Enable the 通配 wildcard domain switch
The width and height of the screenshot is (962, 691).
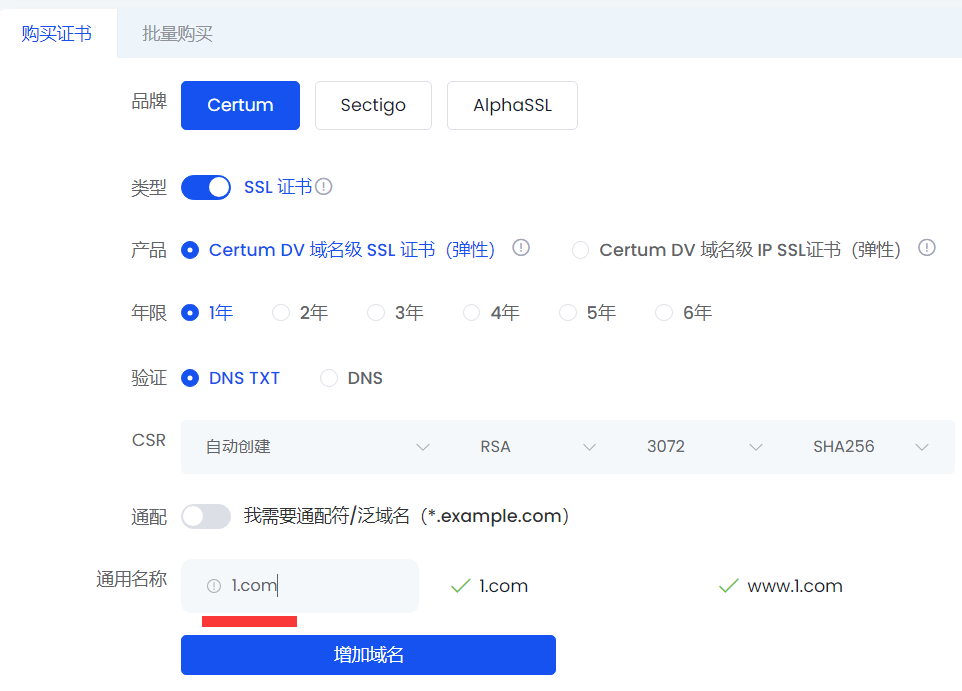click(x=206, y=516)
